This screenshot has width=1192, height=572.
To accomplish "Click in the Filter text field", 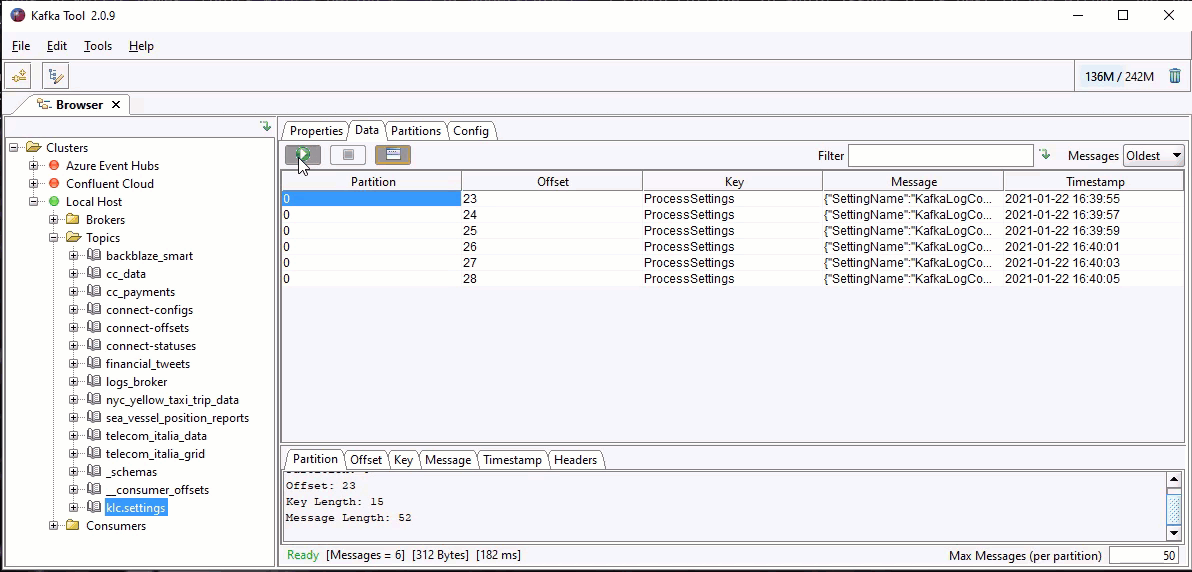I will (x=940, y=155).
